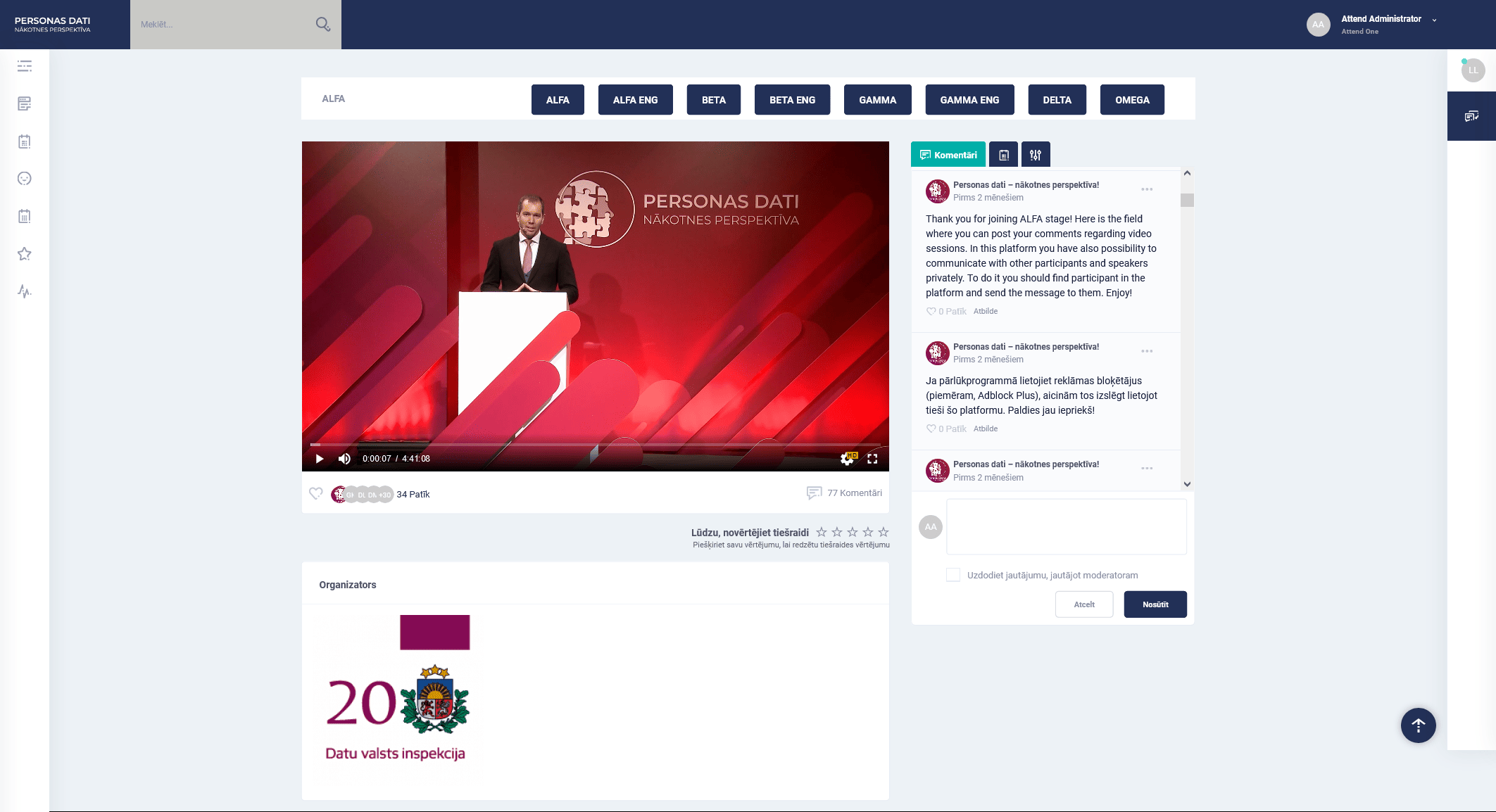Mute the video volume
Viewport: 1496px width, 812px height.
[x=344, y=459]
